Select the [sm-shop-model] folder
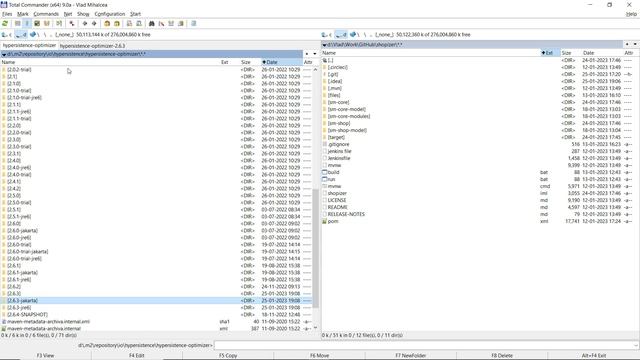Screen dimensions: 640x360 point(347,130)
